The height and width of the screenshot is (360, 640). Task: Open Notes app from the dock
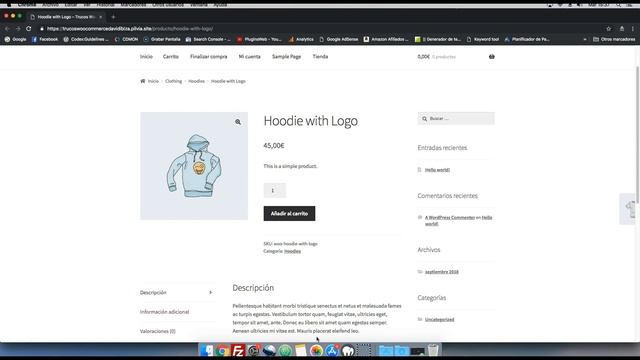[301, 351]
